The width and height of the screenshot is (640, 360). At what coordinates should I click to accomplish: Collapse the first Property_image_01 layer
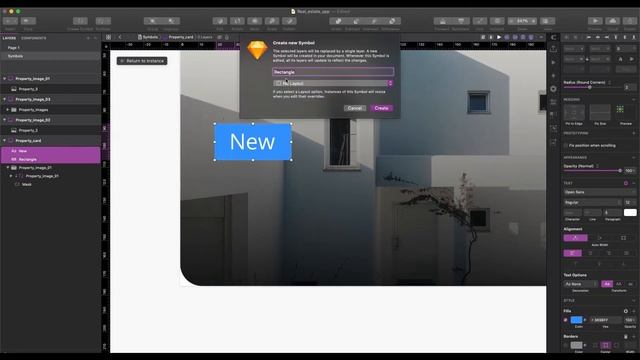[5, 78]
